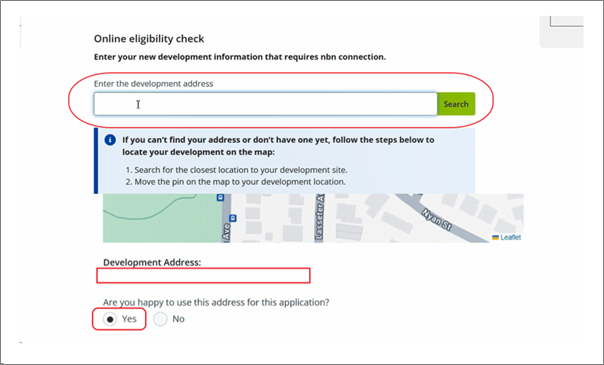604x365 pixels.
Task: Click the Online eligibility check heading
Action: [x=149, y=39]
